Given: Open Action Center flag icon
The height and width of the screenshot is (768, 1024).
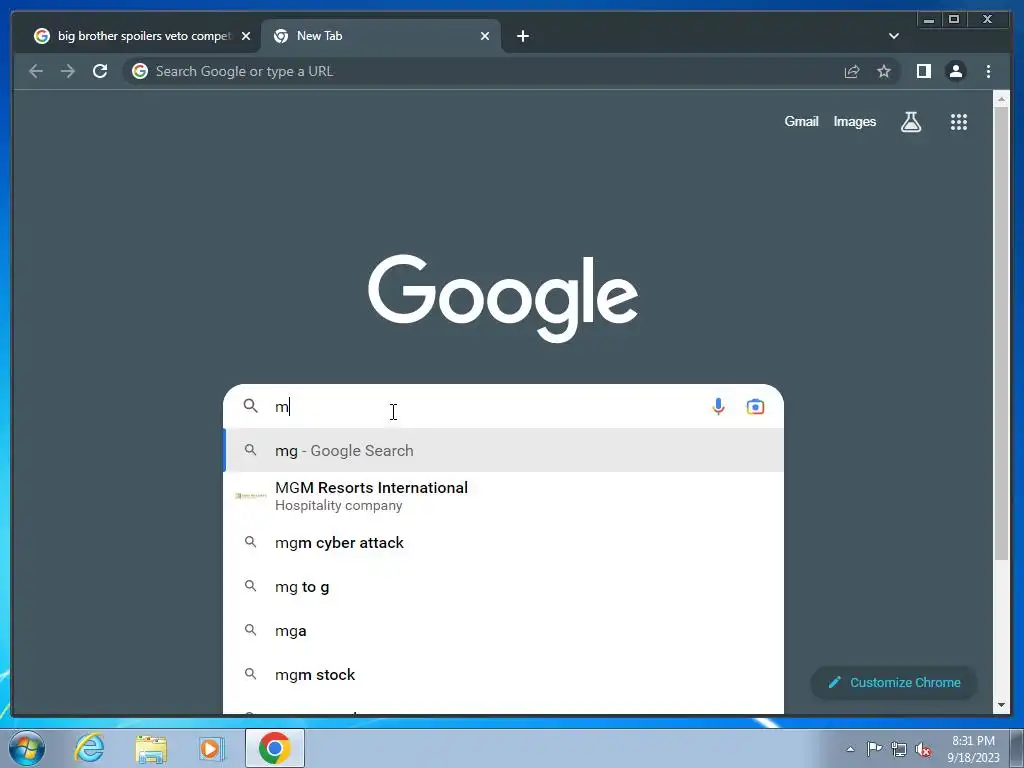Looking at the screenshot, I should coord(874,749).
